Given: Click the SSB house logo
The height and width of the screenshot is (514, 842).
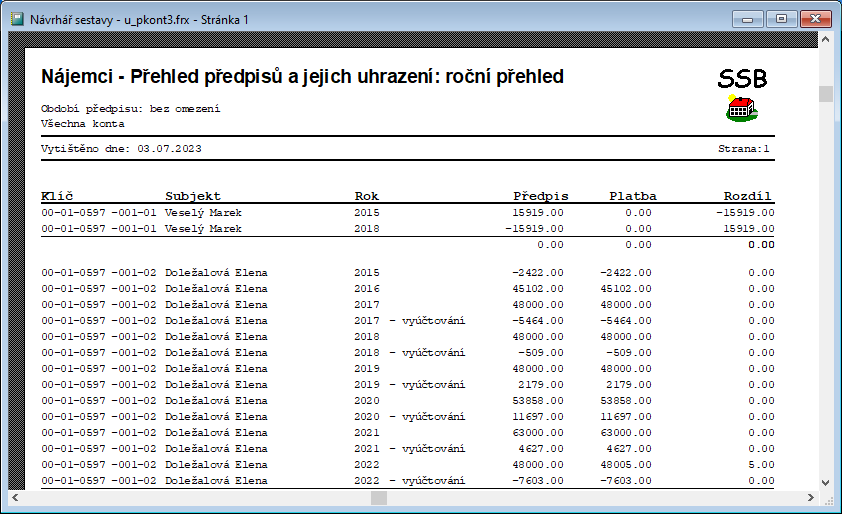Looking at the screenshot, I should point(741,108).
